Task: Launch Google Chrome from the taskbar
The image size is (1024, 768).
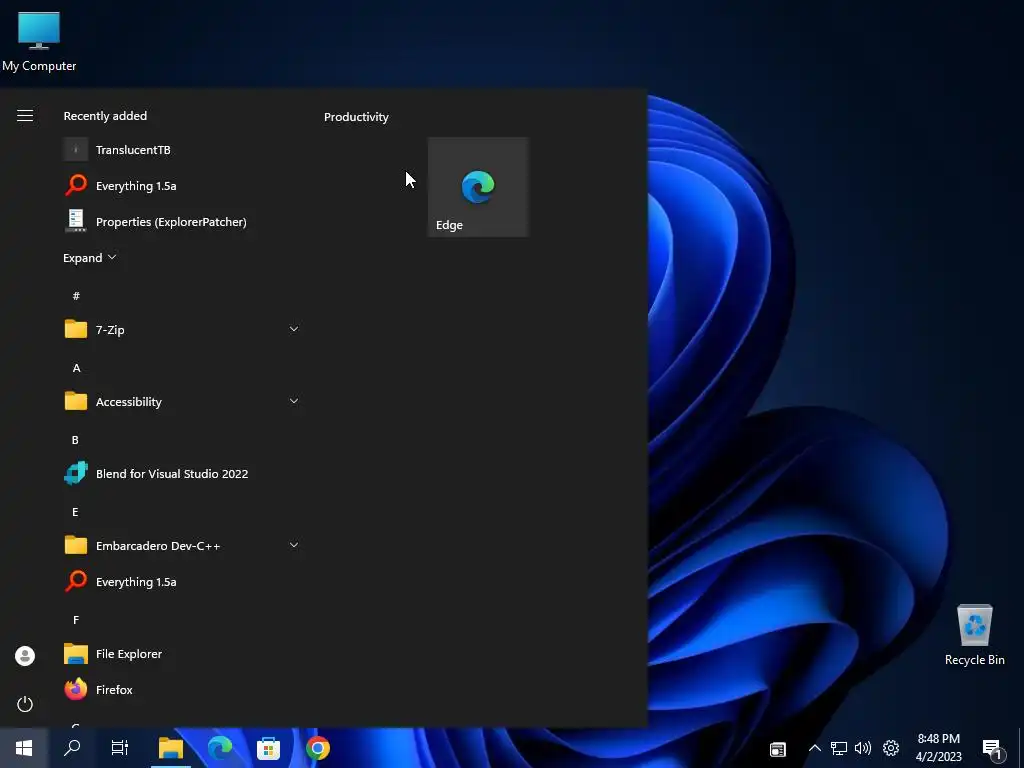Action: (x=317, y=748)
